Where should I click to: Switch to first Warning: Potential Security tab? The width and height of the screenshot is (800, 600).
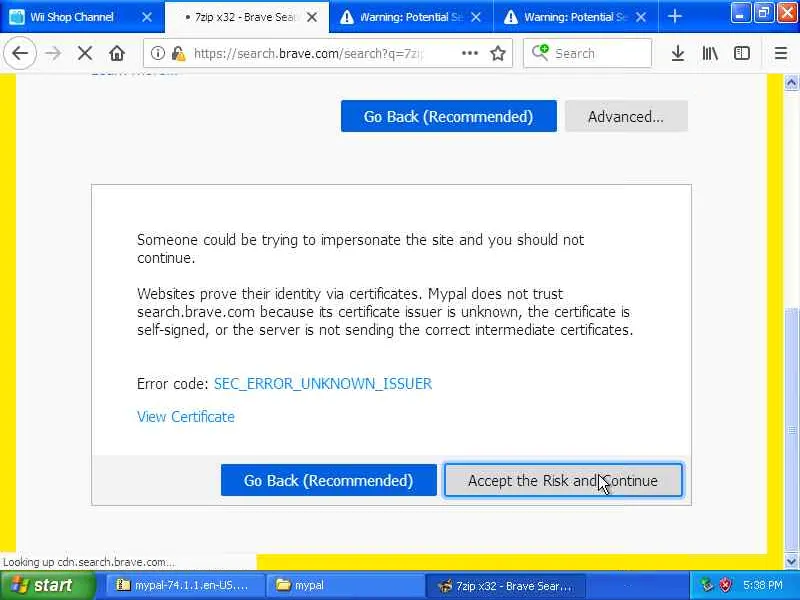pos(411,17)
